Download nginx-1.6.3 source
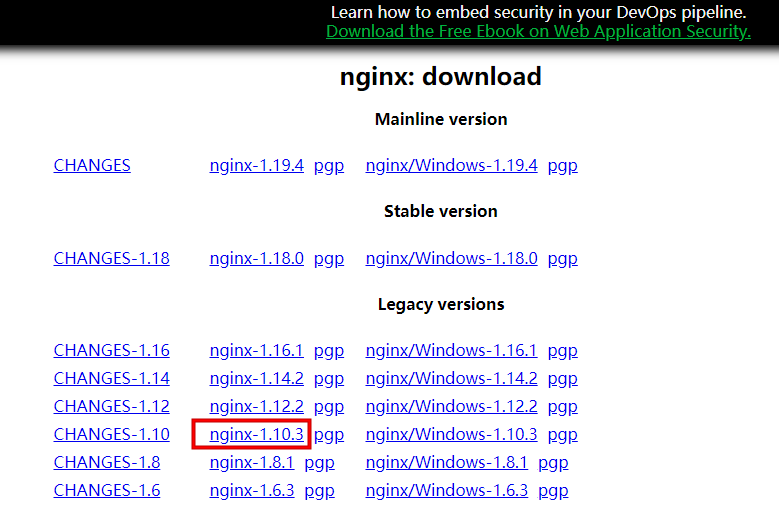 252,491
